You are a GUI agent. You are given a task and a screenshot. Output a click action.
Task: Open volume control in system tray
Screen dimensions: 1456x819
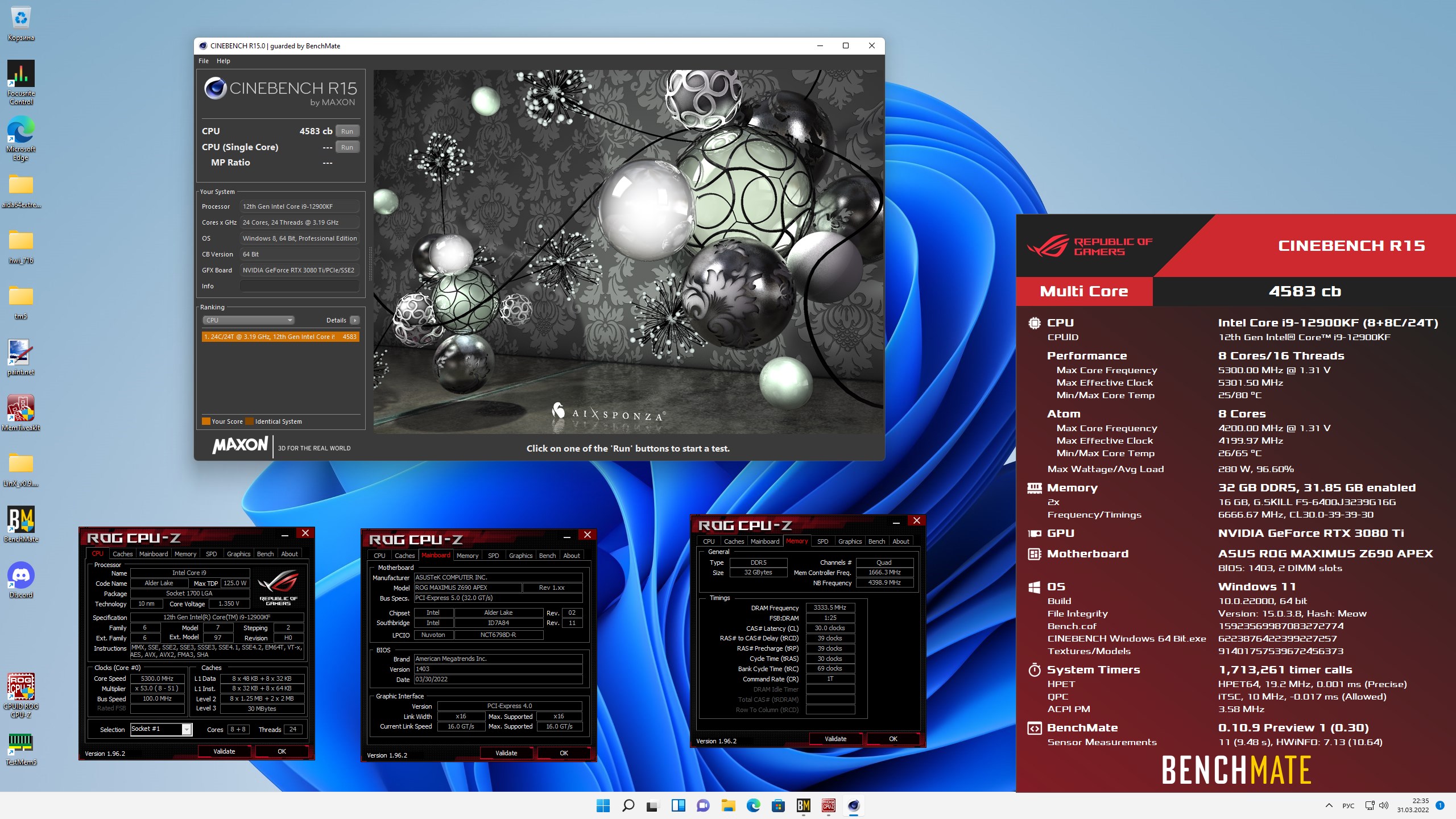tap(1384, 805)
